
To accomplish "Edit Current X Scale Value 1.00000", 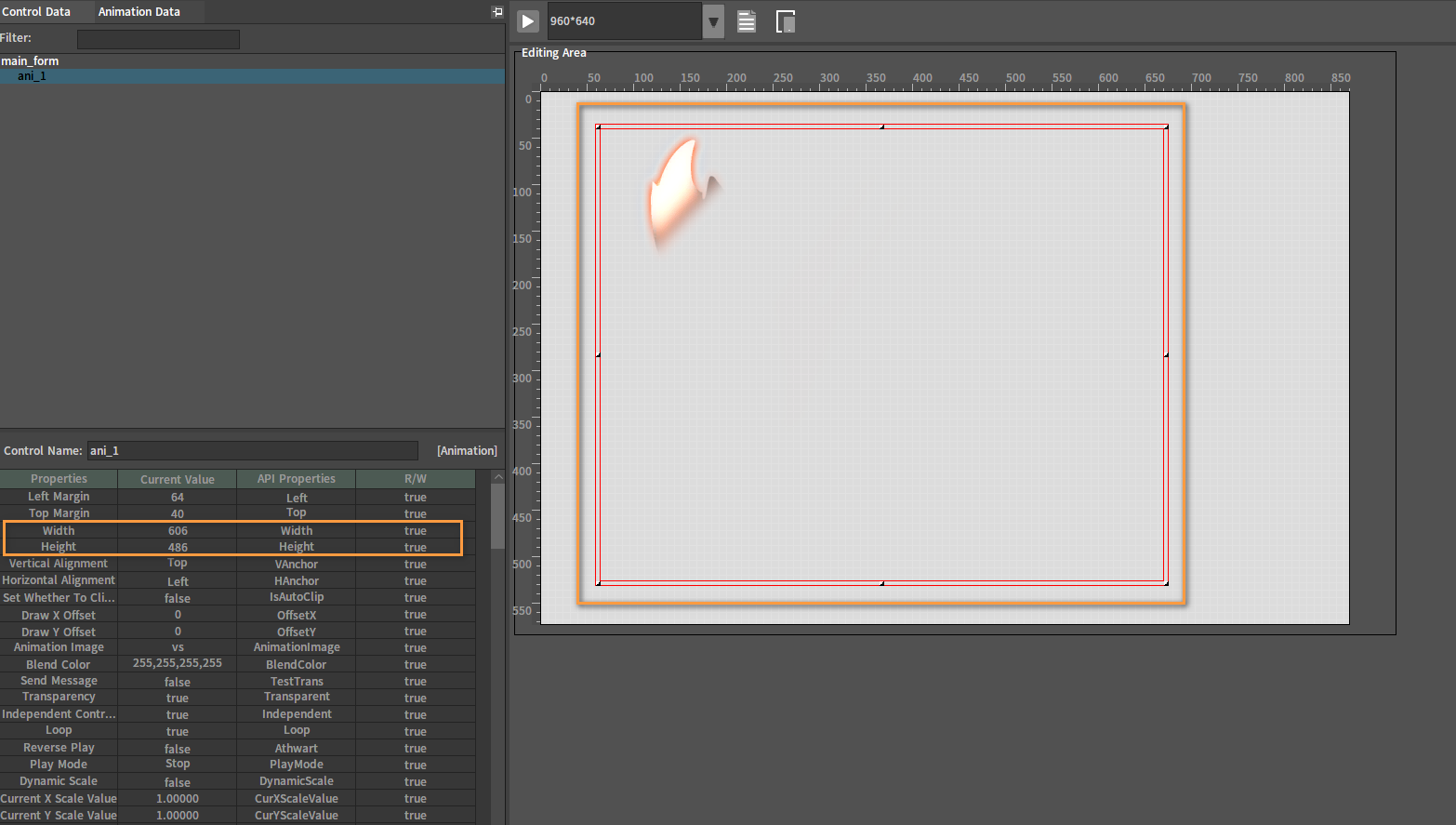I will [178, 798].
